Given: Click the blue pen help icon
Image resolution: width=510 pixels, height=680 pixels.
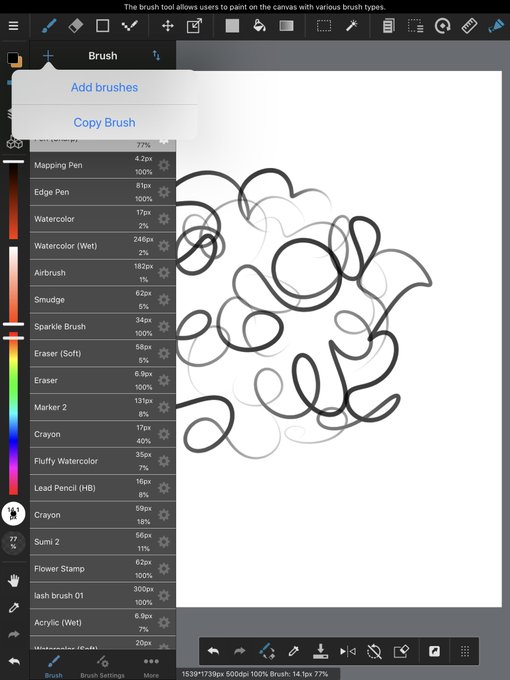Looking at the screenshot, I should click(496, 26).
